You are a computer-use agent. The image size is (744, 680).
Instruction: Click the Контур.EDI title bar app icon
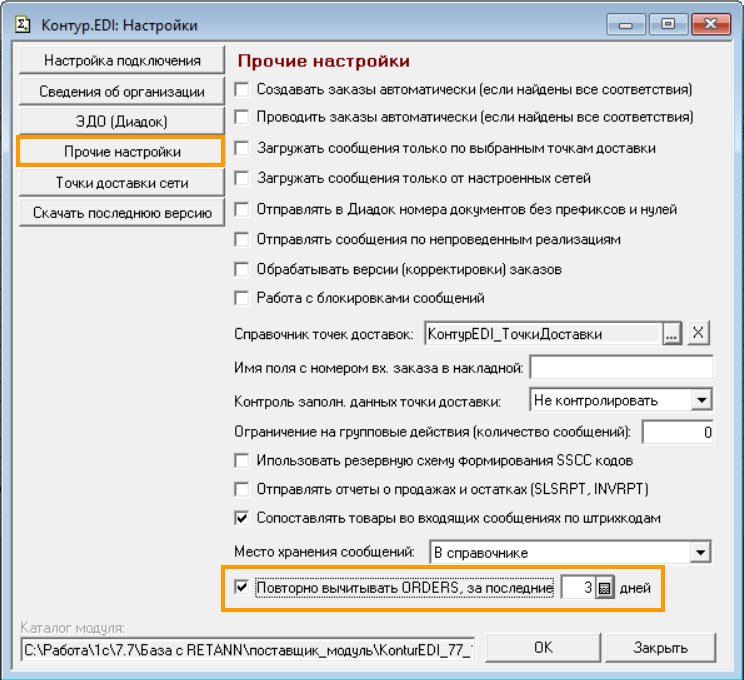coord(22,24)
